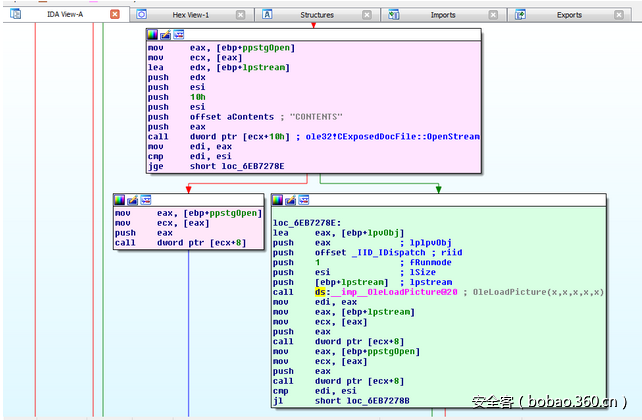
Task: Click the pencil icon on the small left block
Action: (132, 201)
